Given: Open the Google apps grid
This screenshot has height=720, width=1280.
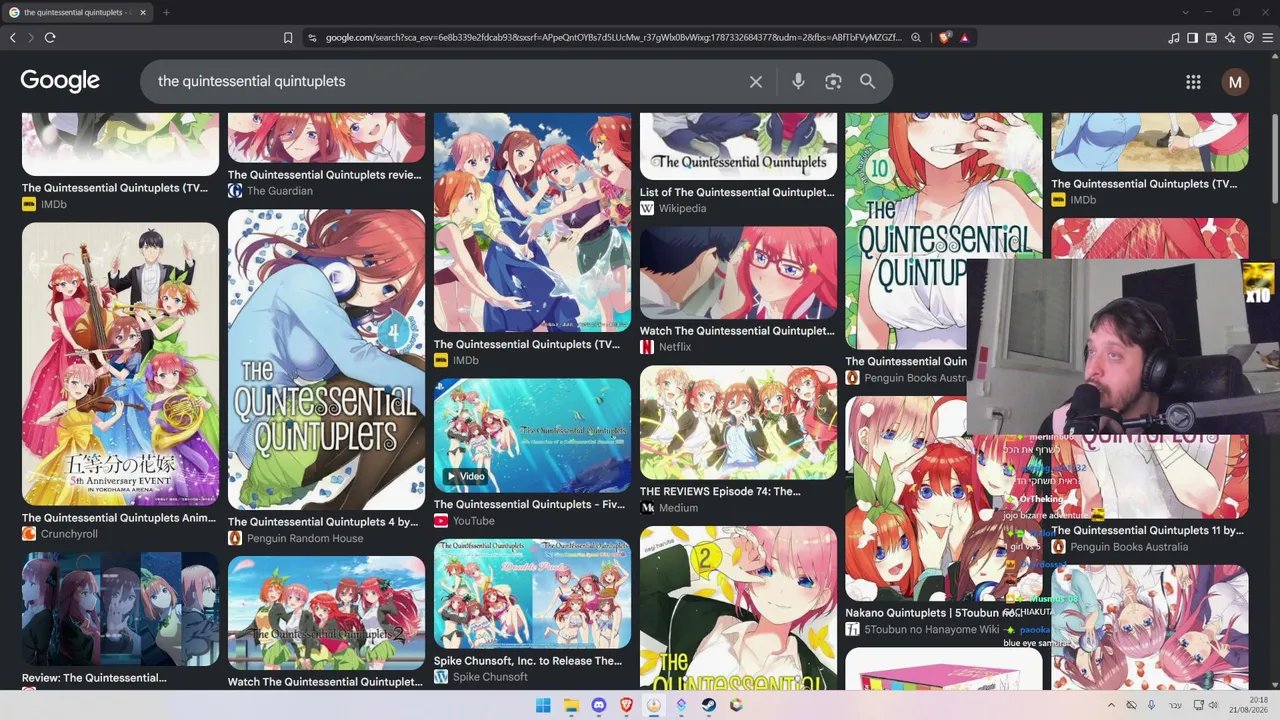Looking at the screenshot, I should [1193, 82].
